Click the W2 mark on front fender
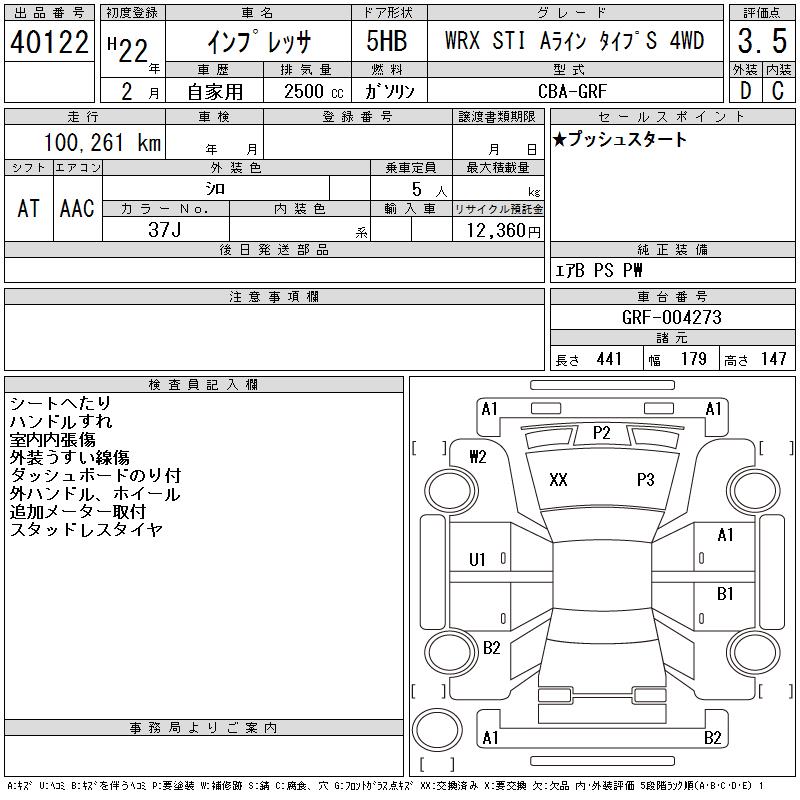The width and height of the screenshot is (800, 800). click(478, 457)
